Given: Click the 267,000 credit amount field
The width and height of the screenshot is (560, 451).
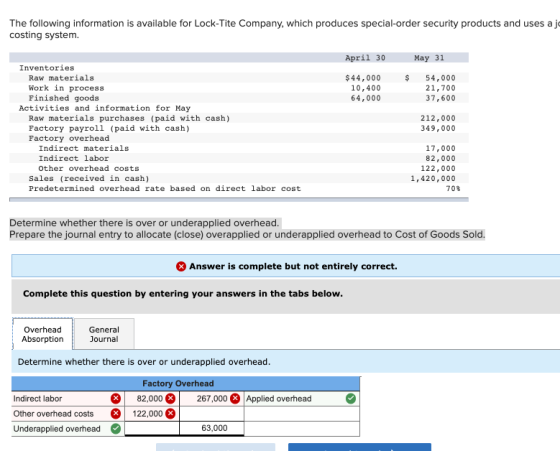Looking at the screenshot, I should coord(212,399).
